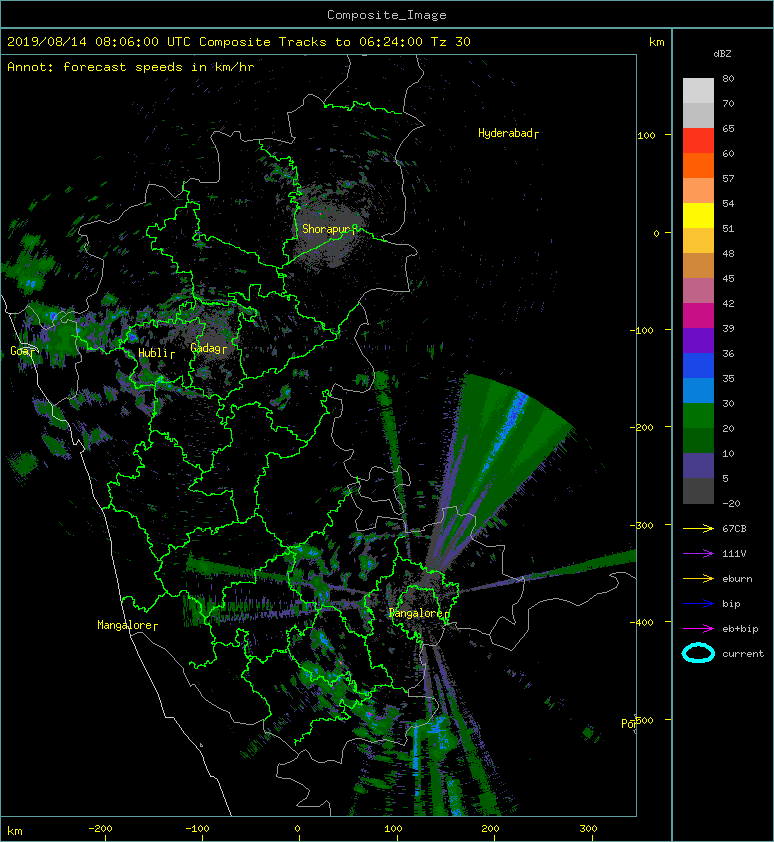Select the purple swatch in the dBZ scale

tap(698, 341)
